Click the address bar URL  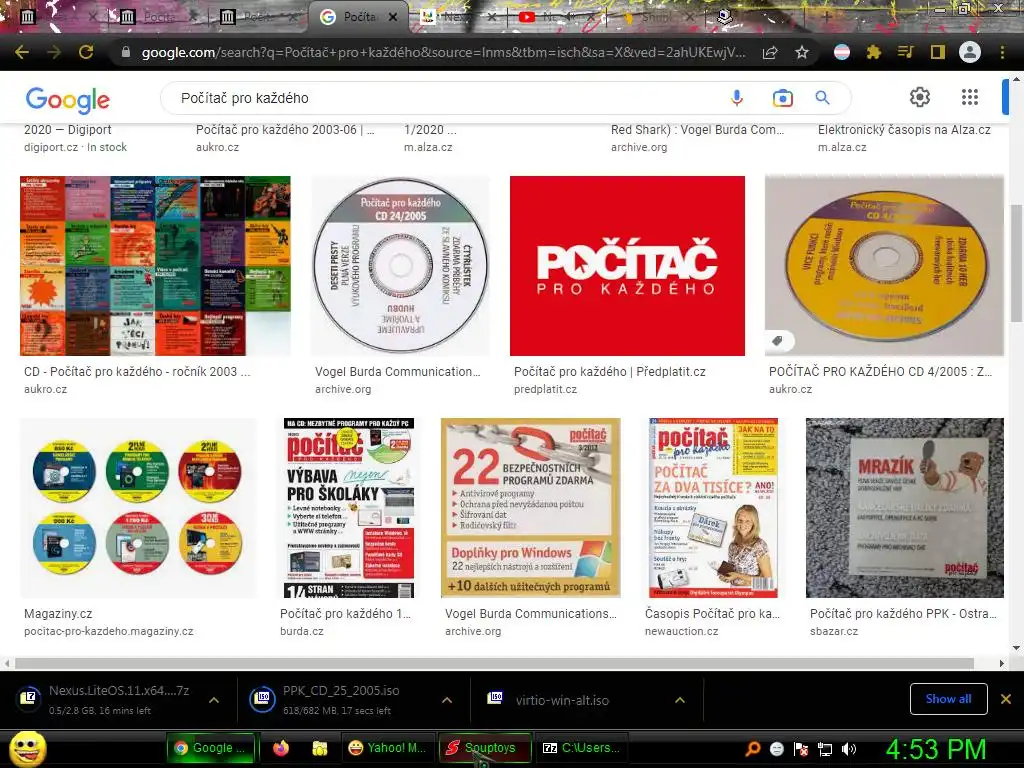pyautogui.click(x=443, y=52)
